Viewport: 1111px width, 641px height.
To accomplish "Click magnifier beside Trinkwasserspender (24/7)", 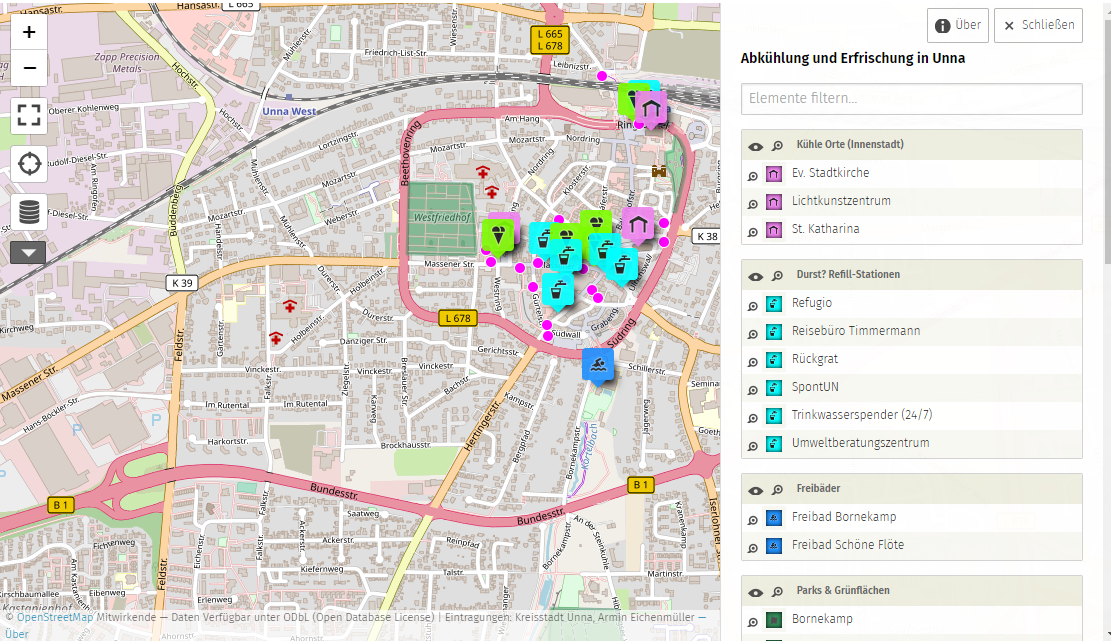I will tap(752, 419).
